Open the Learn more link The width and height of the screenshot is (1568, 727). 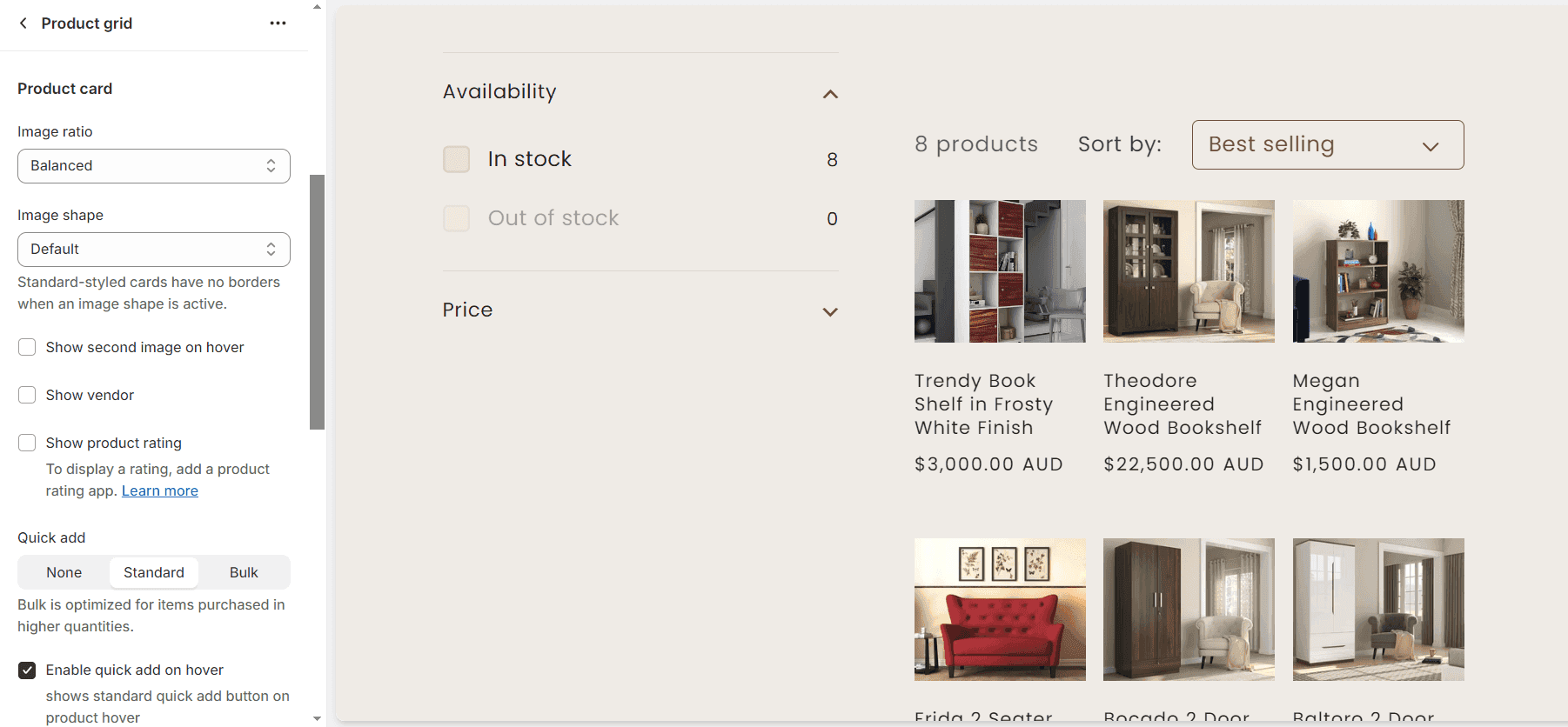pyautogui.click(x=160, y=491)
